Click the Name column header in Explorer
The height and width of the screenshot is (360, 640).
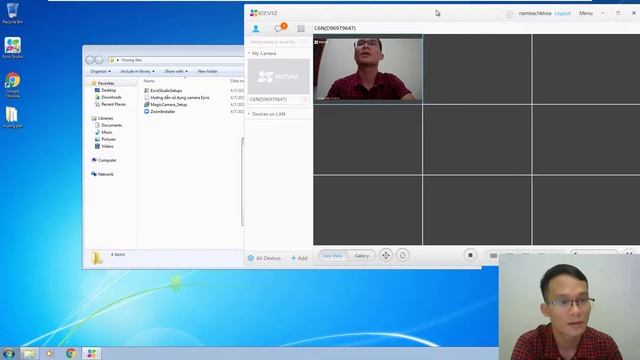[x=149, y=81]
